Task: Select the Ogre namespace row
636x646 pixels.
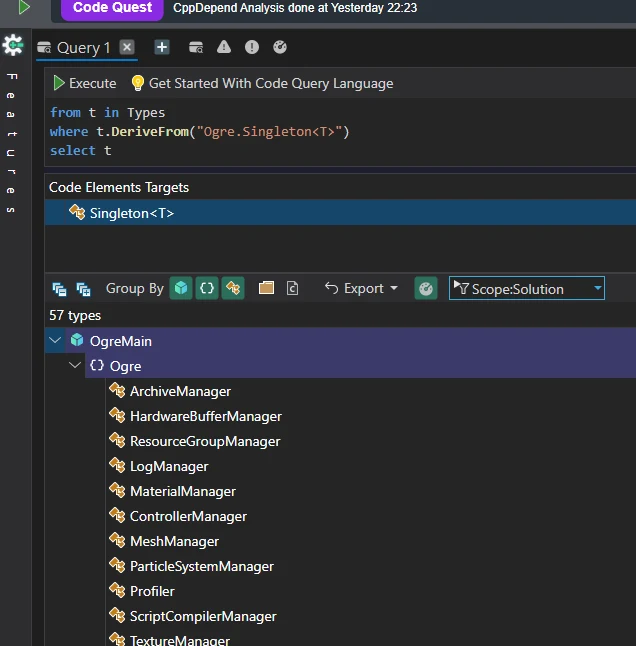Action: point(360,366)
